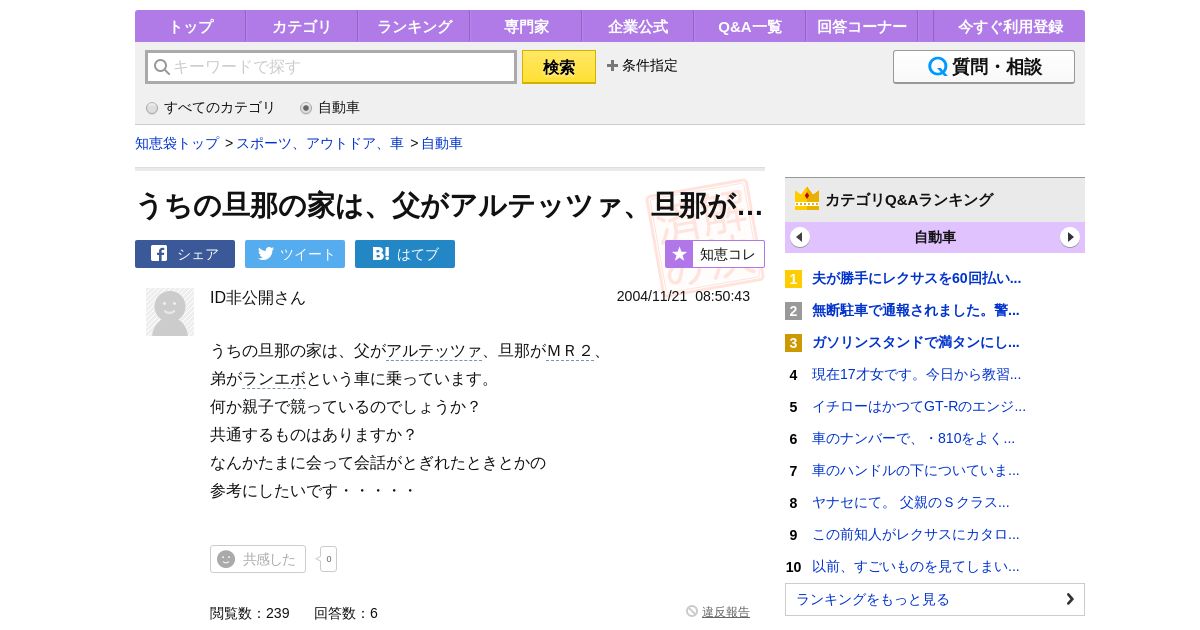The width and height of the screenshot is (1200, 630).
Task: Open the 回答コーナー navigation tab
Action: 861,26
